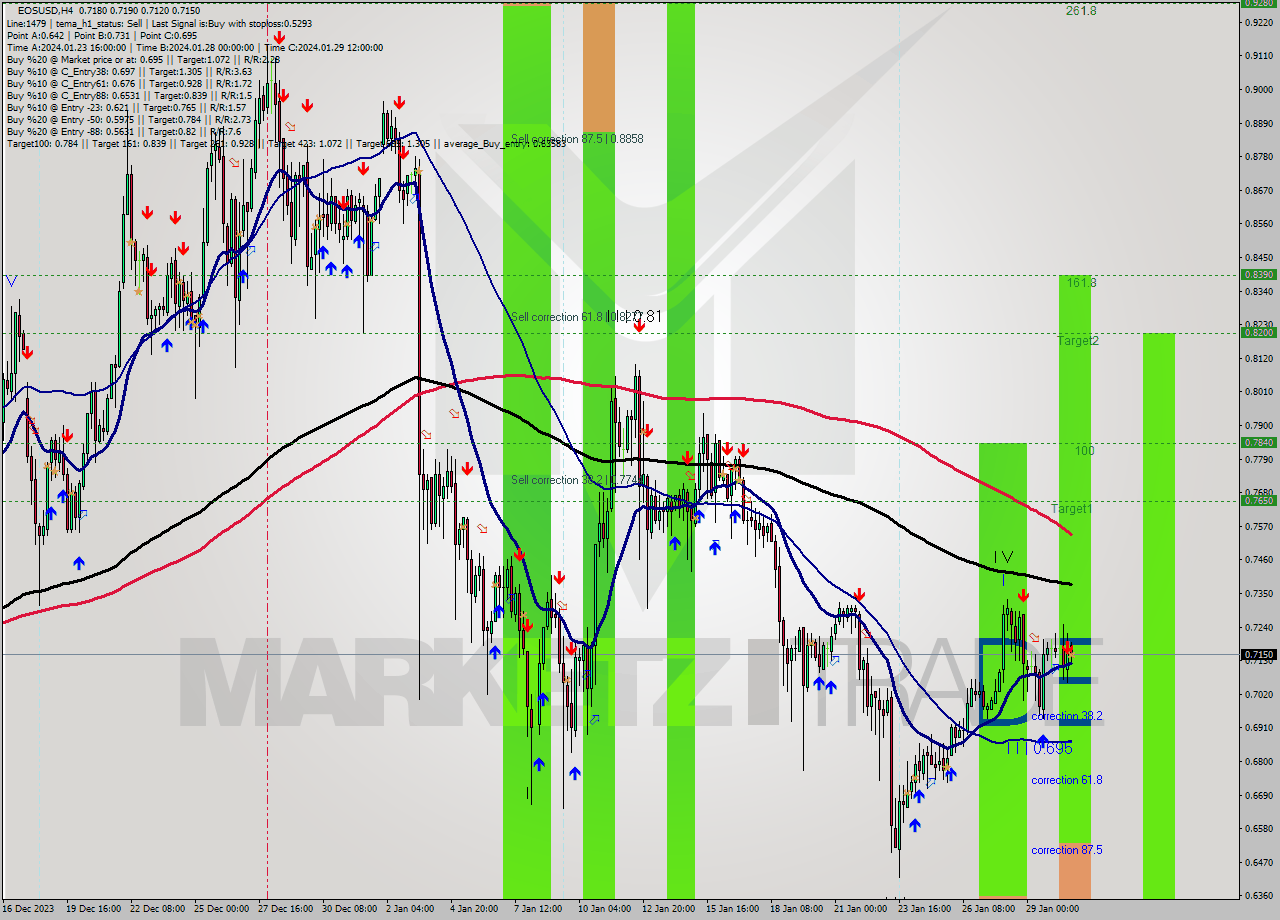
Task: Click the 26 Jan 08:00 time label
Action: pos(988,909)
